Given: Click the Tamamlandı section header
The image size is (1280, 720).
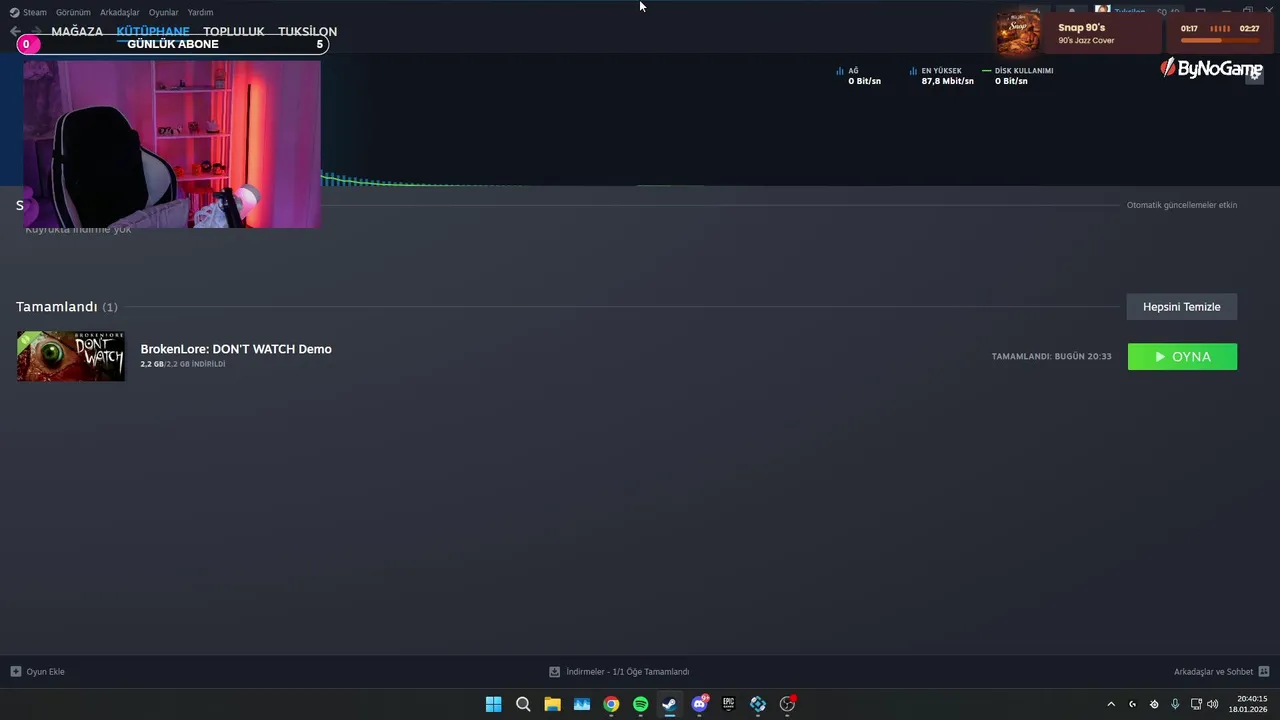Looking at the screenshot, I should coord(66,307).
